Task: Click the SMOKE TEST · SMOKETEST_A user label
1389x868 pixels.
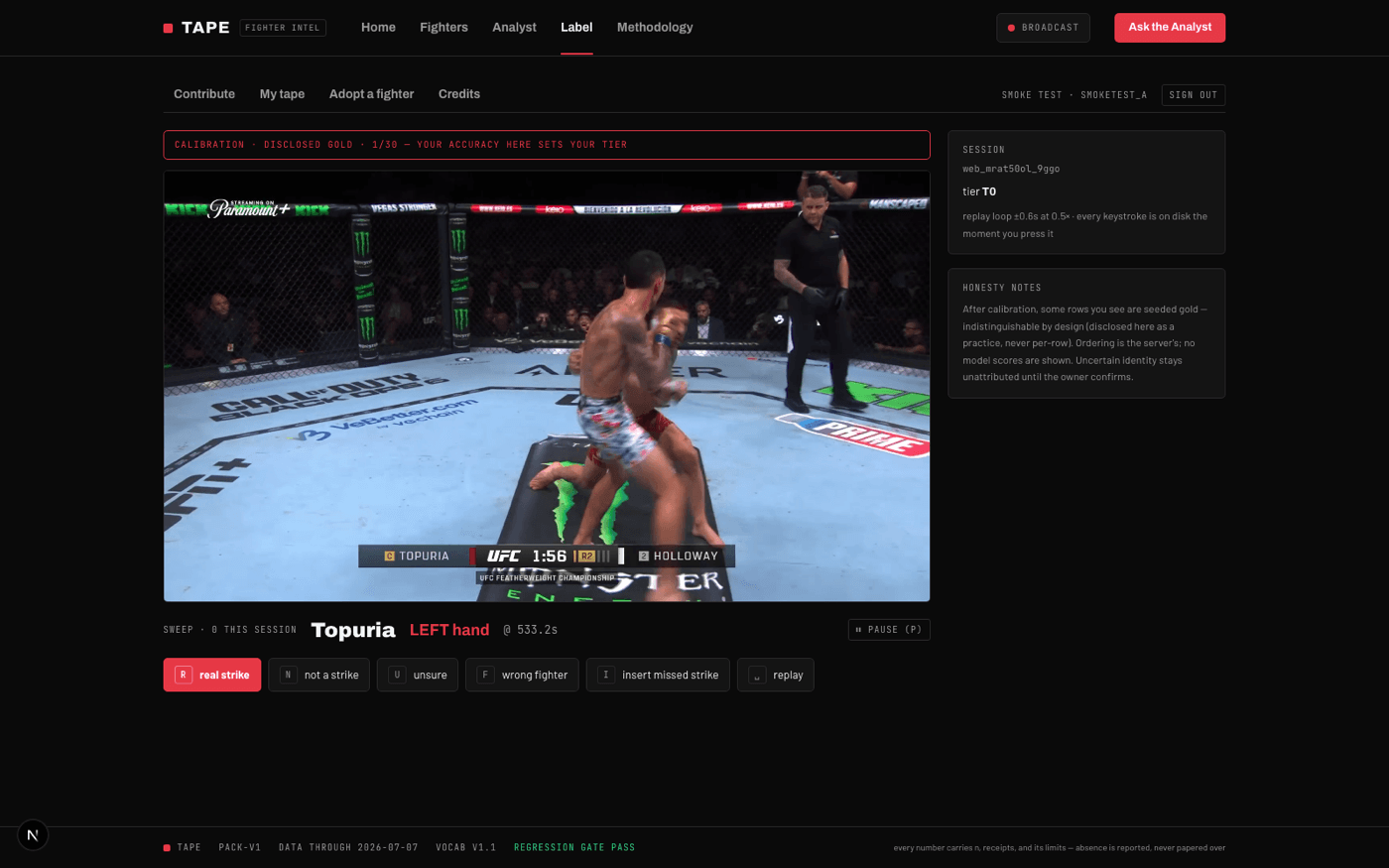Action: coord(1074,95)
